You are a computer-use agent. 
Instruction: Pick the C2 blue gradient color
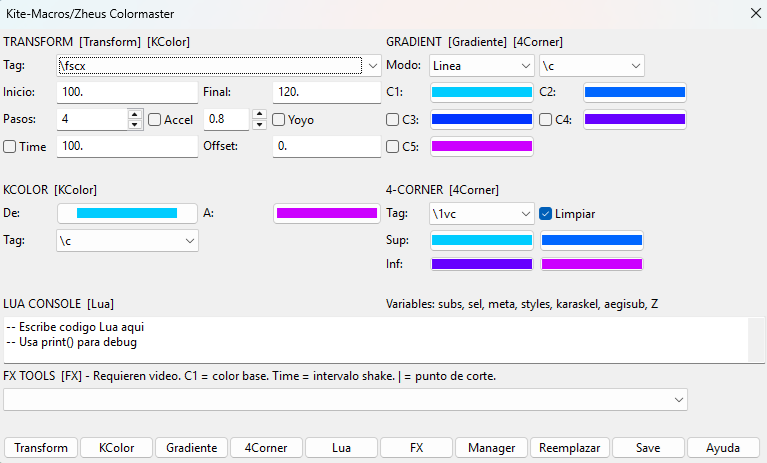point(635,92)
